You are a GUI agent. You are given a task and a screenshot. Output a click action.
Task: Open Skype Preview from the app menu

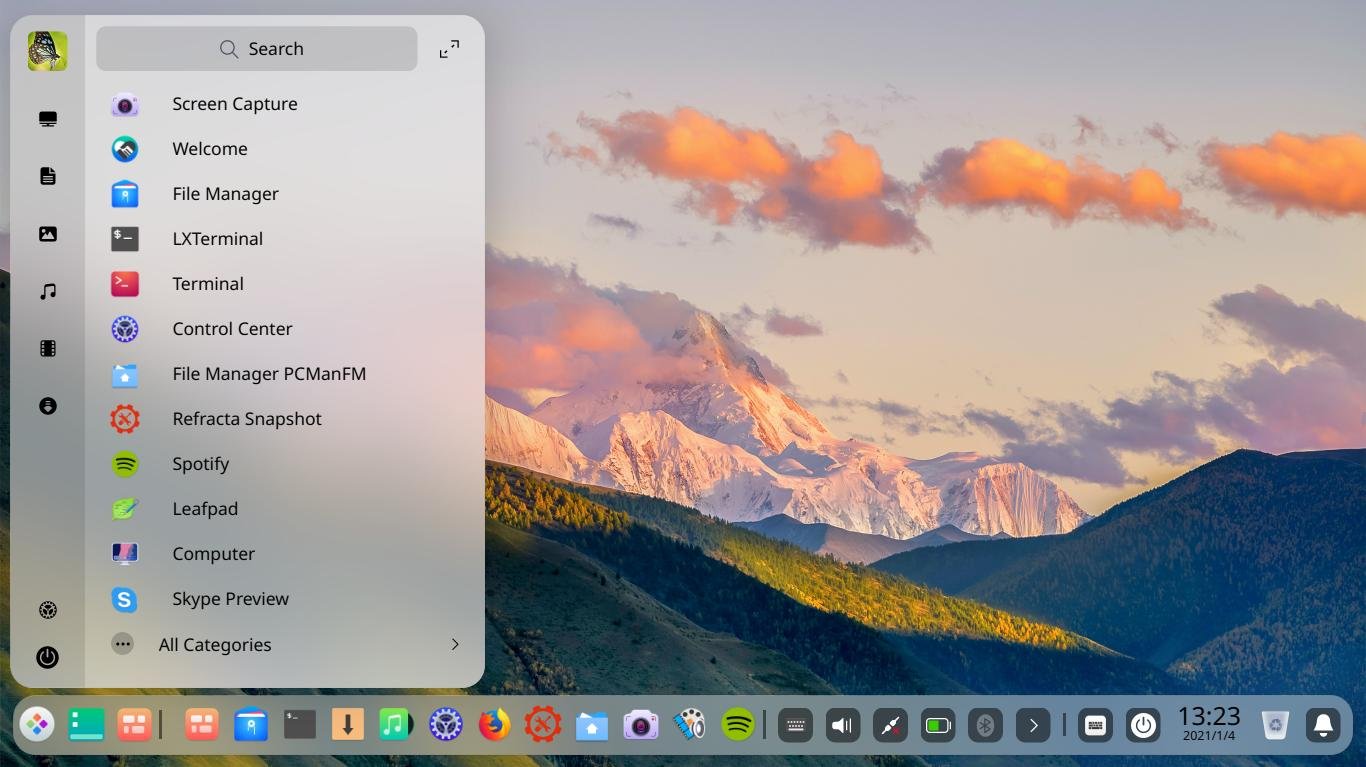click(x=230, y=598)
